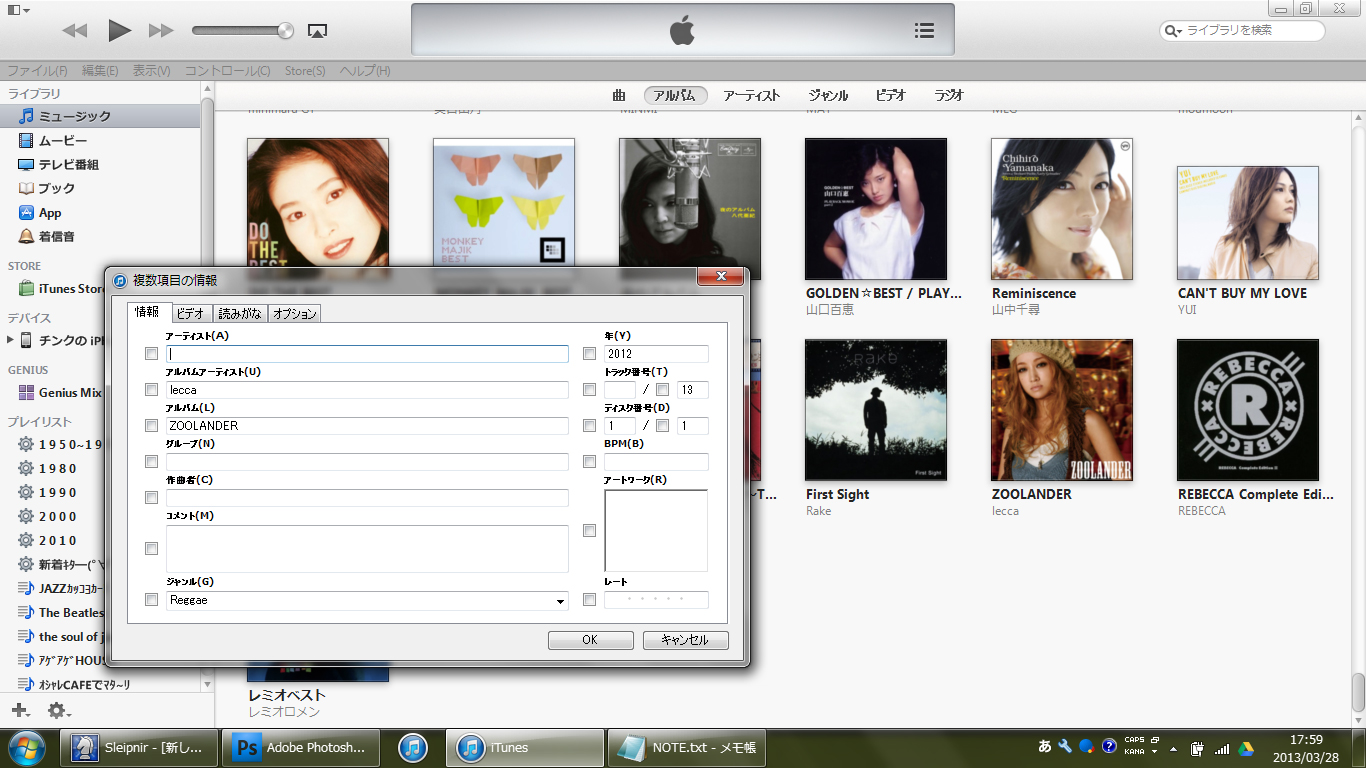Go to ブック in the sidebar

click(101, 188)
